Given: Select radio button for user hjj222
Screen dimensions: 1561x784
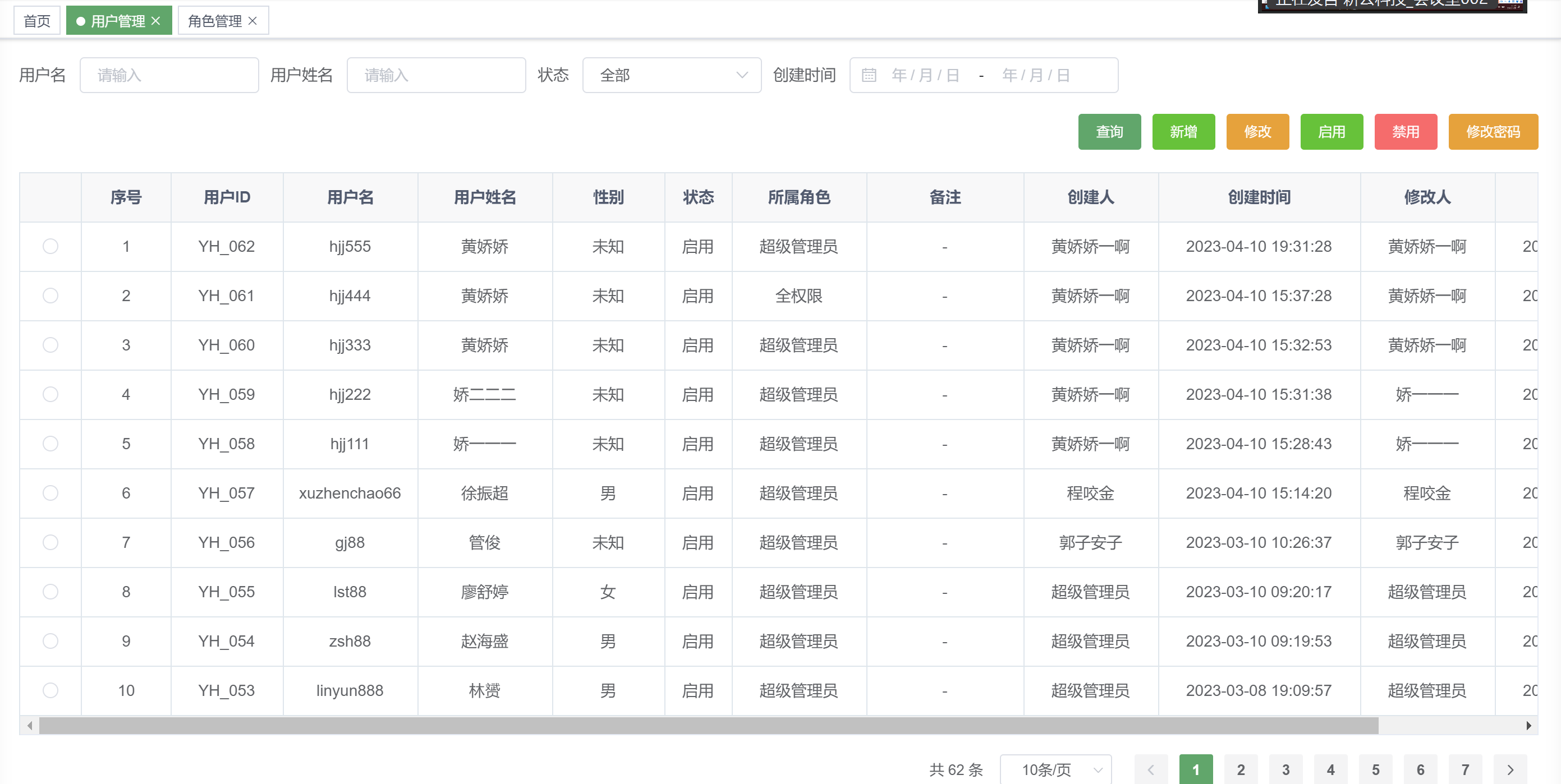Looking at the screenshot, I should 50,394.
